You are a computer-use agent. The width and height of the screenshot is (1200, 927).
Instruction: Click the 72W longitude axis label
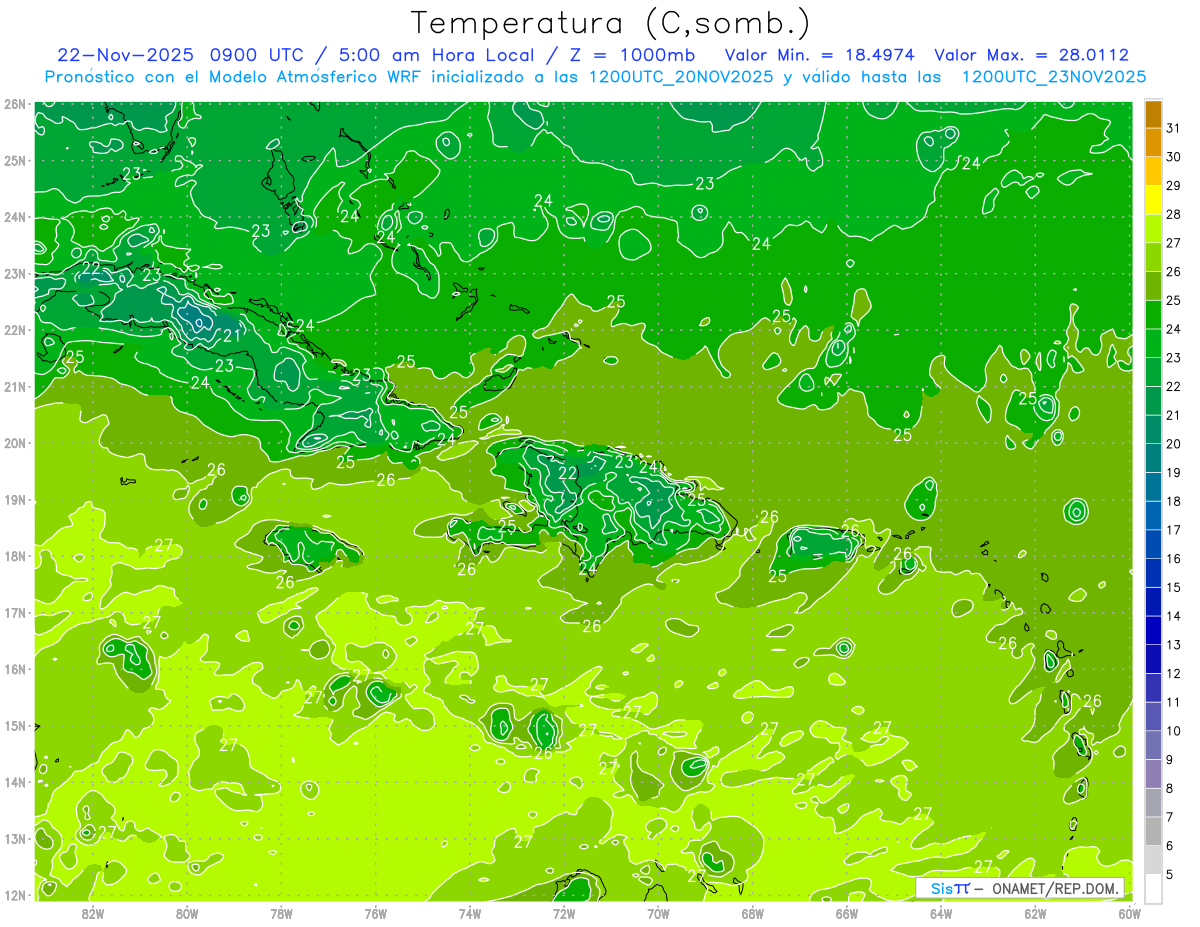(x=564, y=913)
